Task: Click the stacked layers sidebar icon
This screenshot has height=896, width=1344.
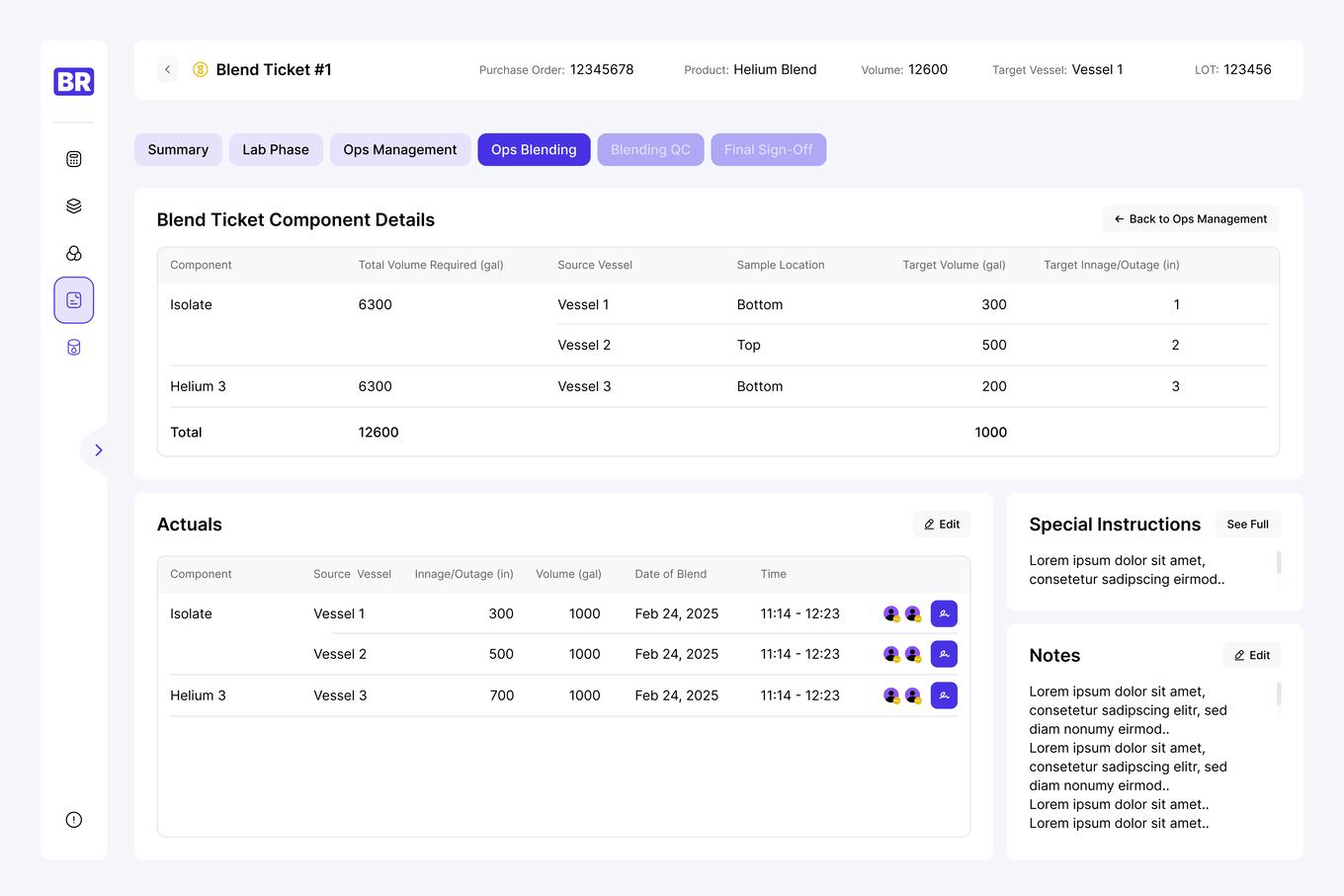Action: pos(74,206)
